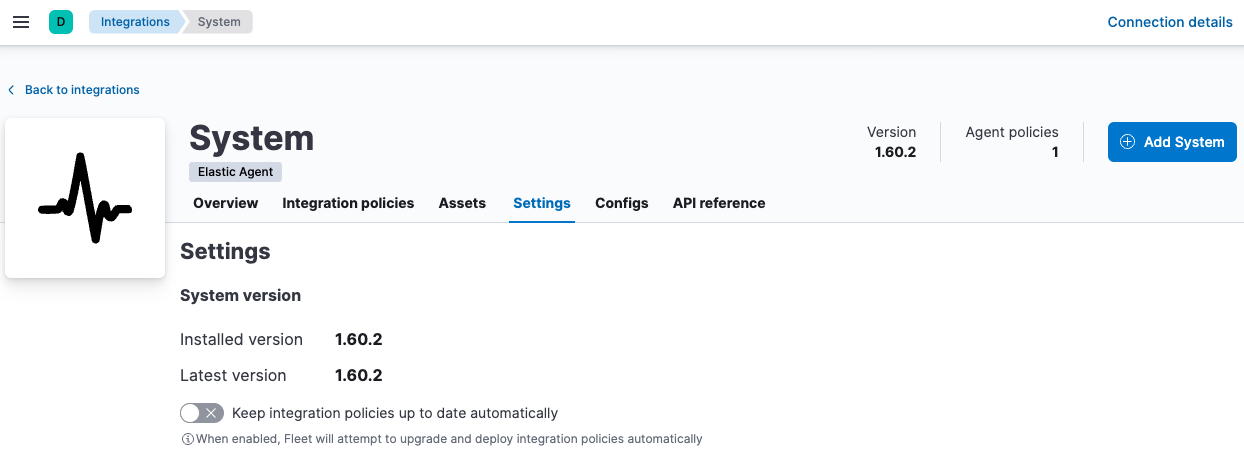The image size is (1244, 468).
Task: Open the hamburger navigation menu
Action: pos(21,22)
